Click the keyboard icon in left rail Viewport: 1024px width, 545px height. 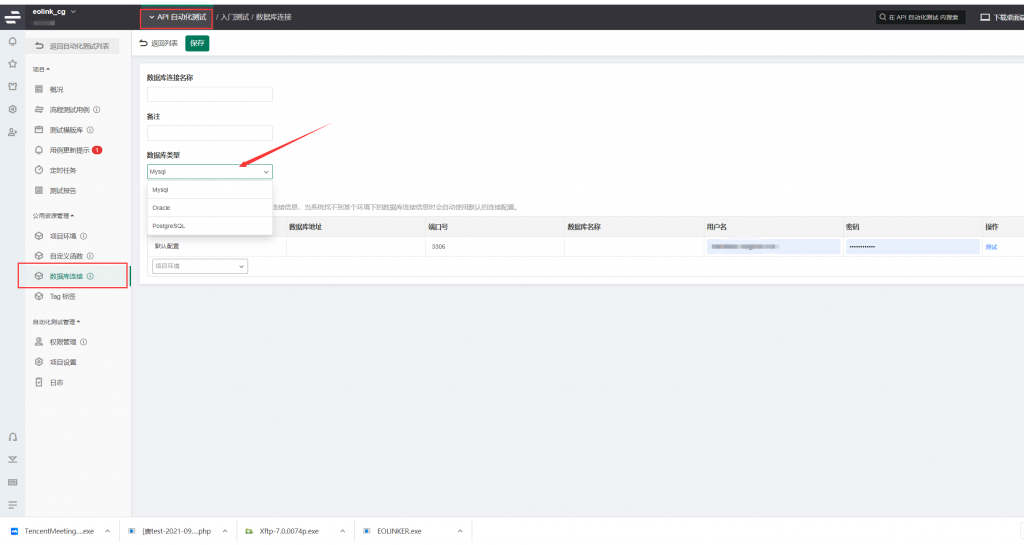12,482
